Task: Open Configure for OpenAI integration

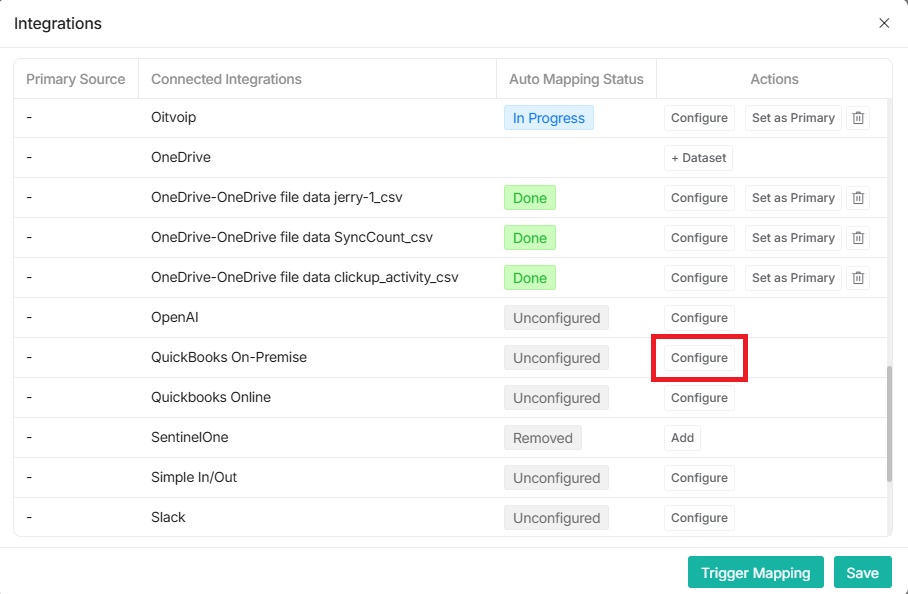Action: click(x=699, y=318)
